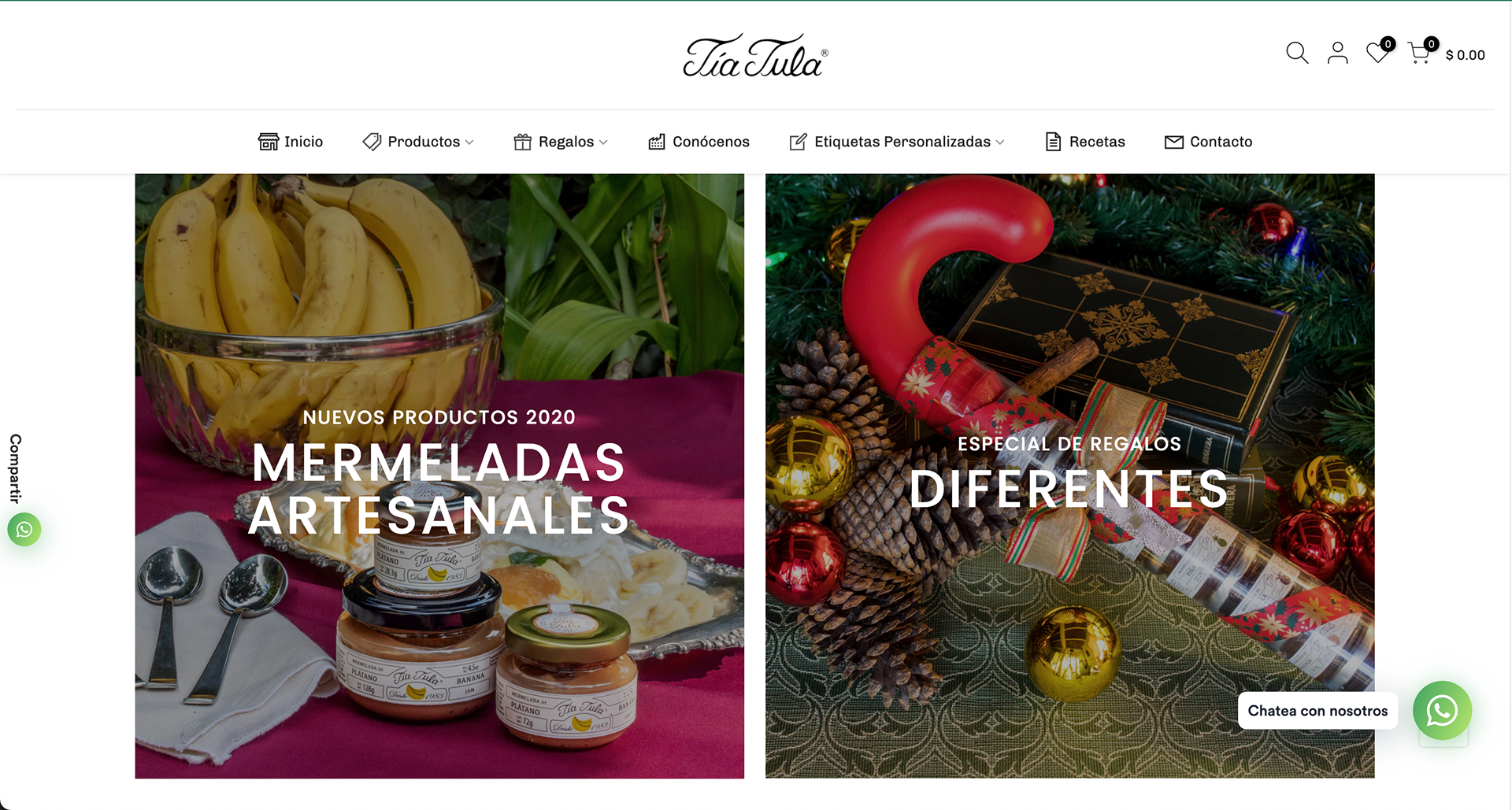The image size is (1512, 810).
Task: Open the Especial de Regalos Diferentes banner
Action: coord(1069,476)
